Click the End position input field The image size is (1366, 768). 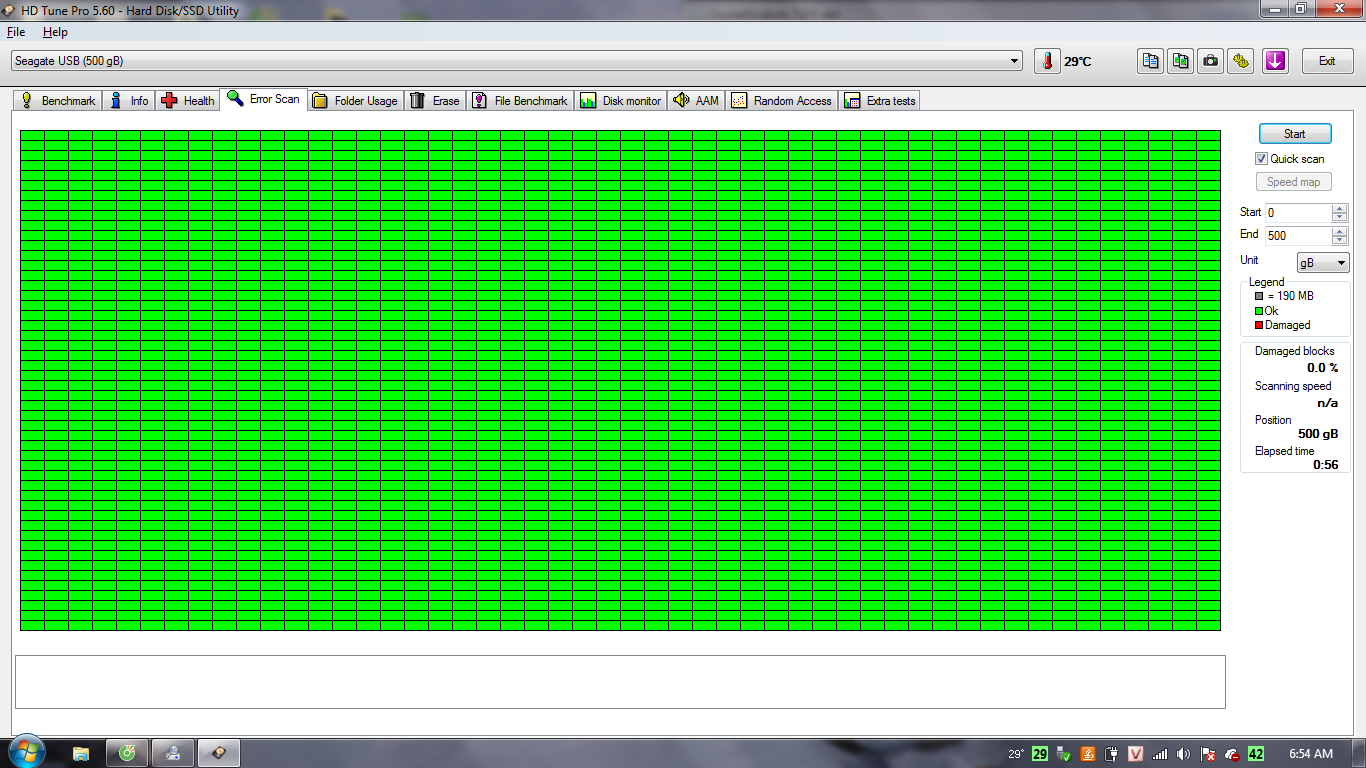(x=1298, y=236)
